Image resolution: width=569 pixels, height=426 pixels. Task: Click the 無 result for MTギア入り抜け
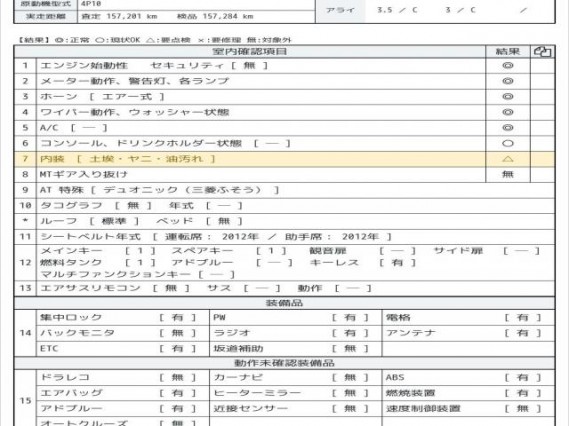[x=508, y=175]
